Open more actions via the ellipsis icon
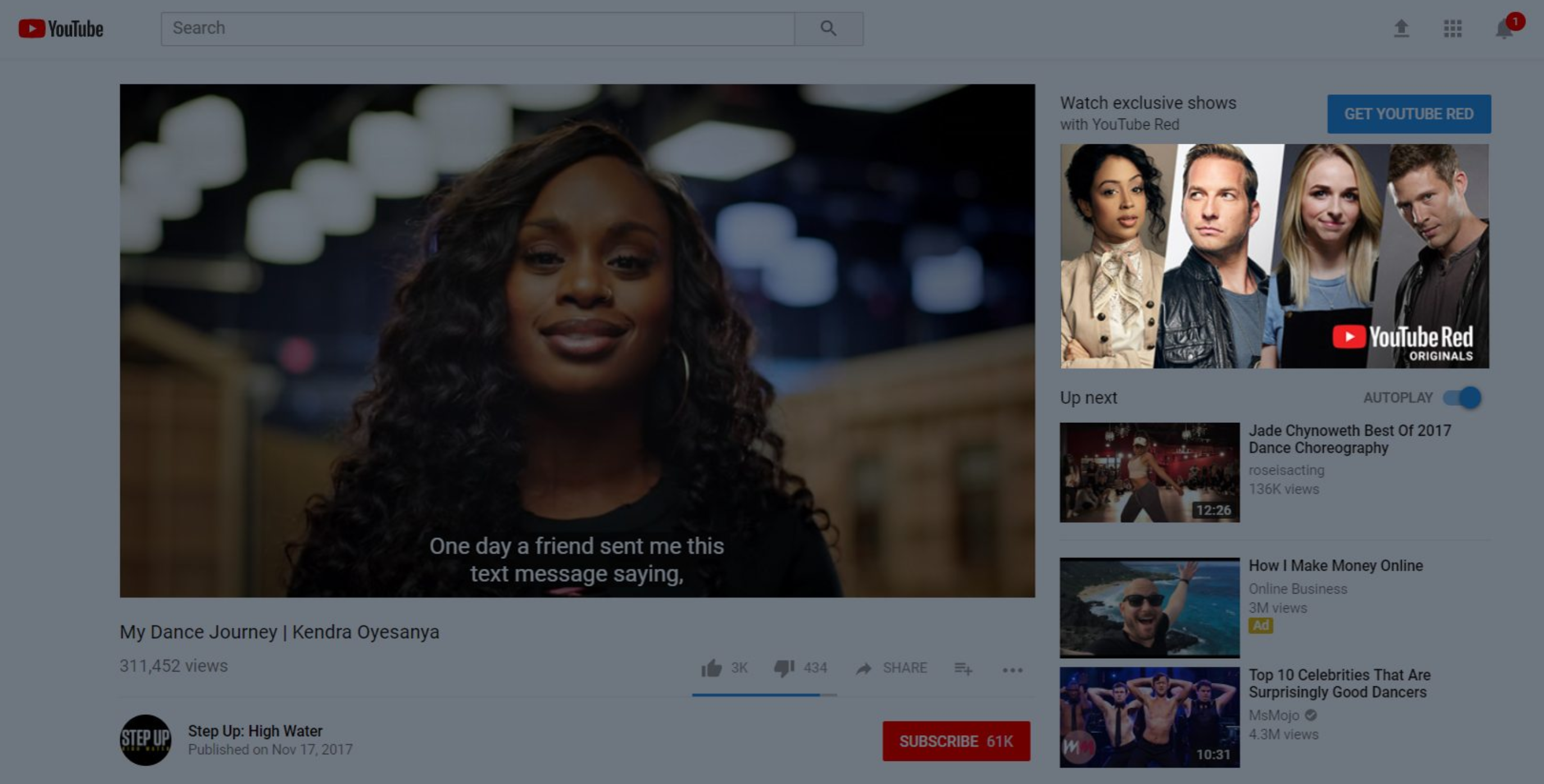 (x=1012, y=671)
